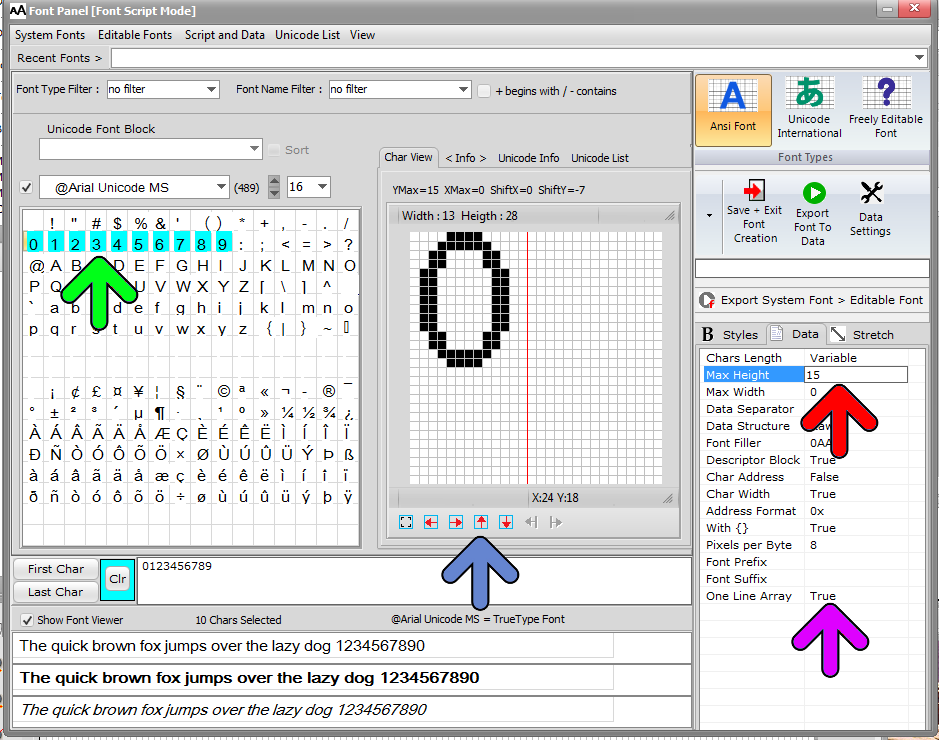Open the System Fonts menu

[x=50, y=35]
